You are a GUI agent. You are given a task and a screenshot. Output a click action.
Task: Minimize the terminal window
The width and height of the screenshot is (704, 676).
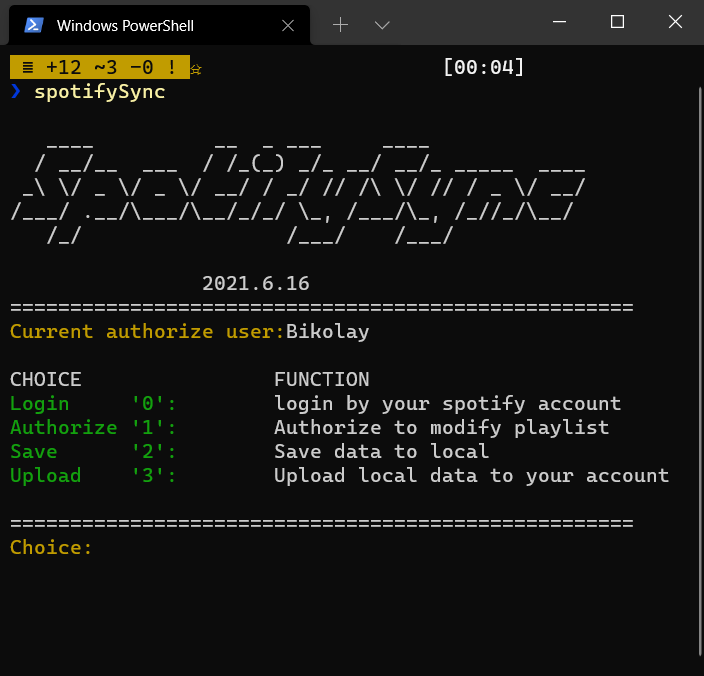559,22
